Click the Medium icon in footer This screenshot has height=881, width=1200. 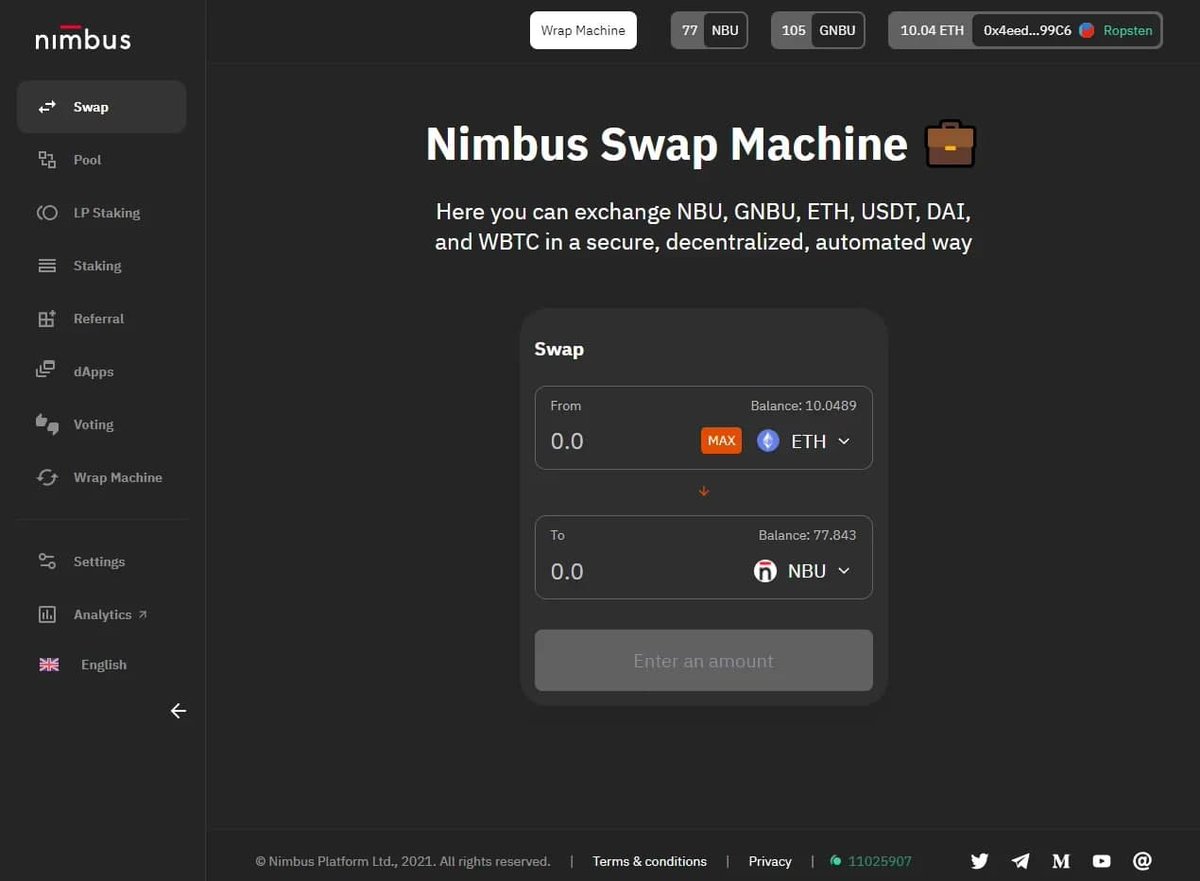pos(1061,861)
